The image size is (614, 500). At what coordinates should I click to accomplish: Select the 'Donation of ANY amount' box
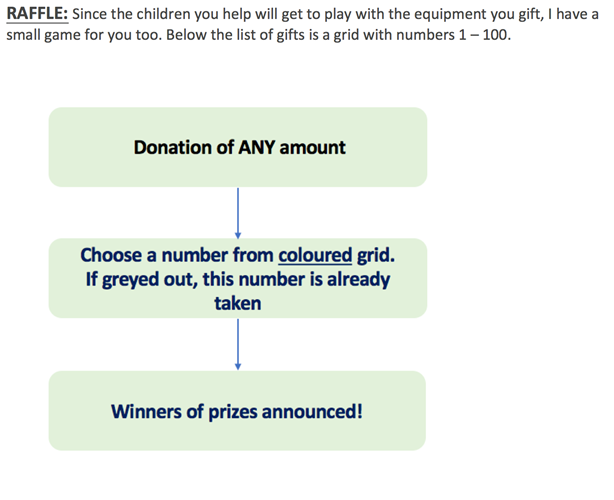(x=238, y=147)
